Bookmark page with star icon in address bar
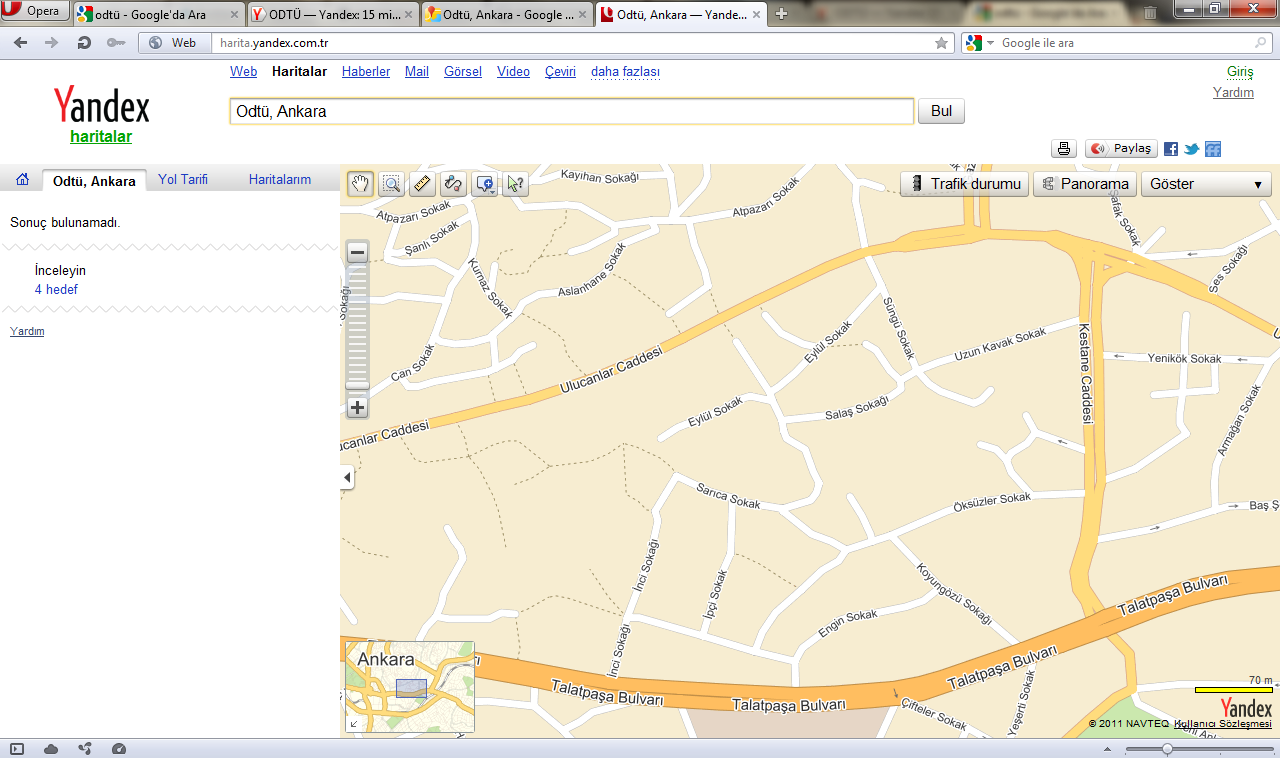This screenshot has height=758, width=1280. (941, 43)
